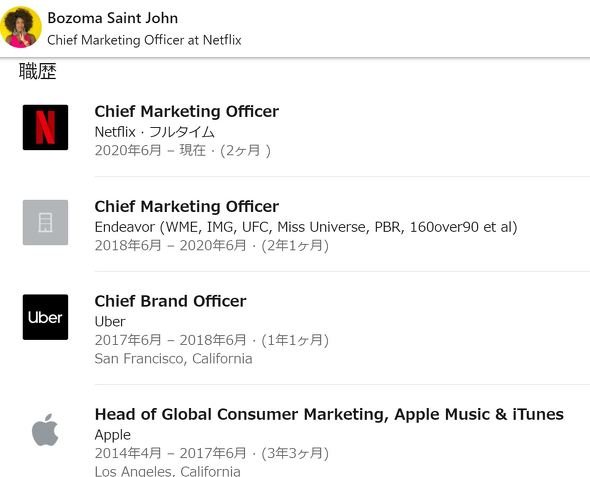Image resolution: width=590 pixels, height=477 pixels.
Task: Click the 2020年6月 – 現在 date range
Action: click(x=150, y=150)
